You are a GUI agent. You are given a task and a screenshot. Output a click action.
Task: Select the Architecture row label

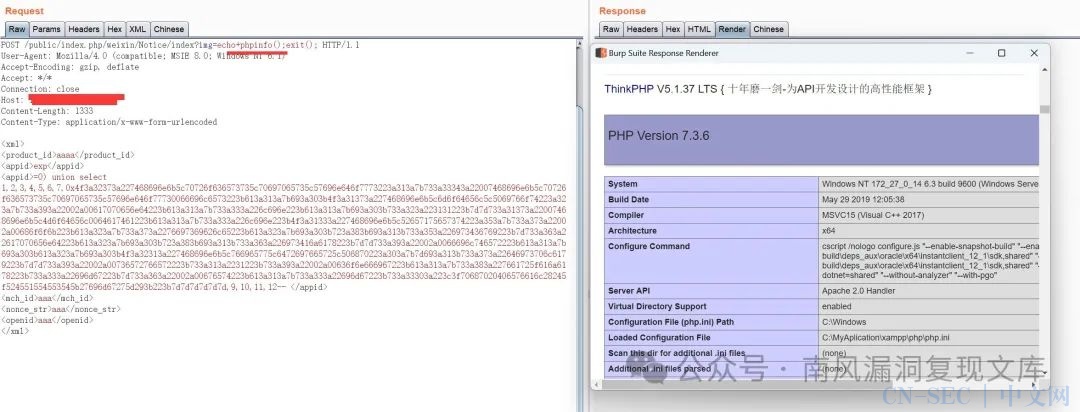click(x=632, y=231)
